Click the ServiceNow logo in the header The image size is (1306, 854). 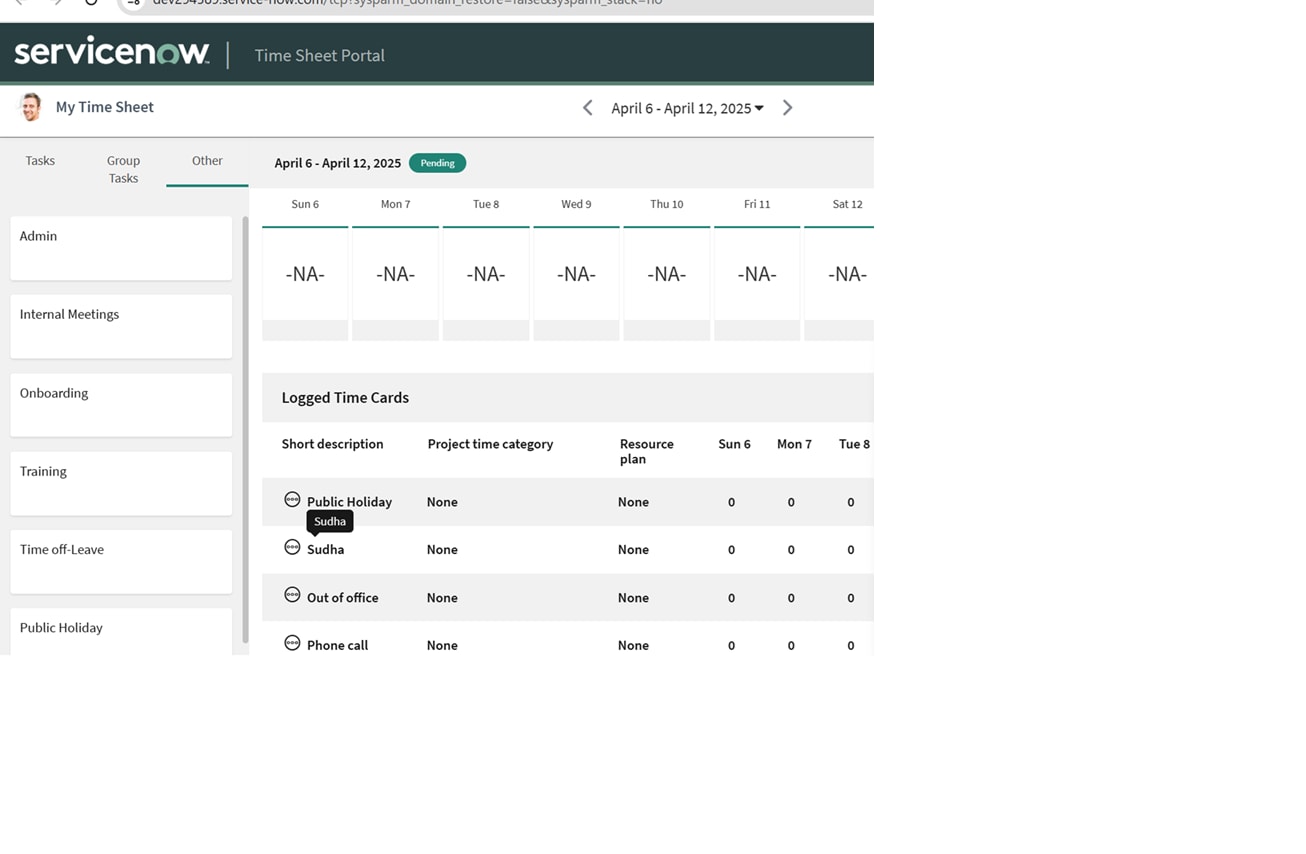pos(111,52)
